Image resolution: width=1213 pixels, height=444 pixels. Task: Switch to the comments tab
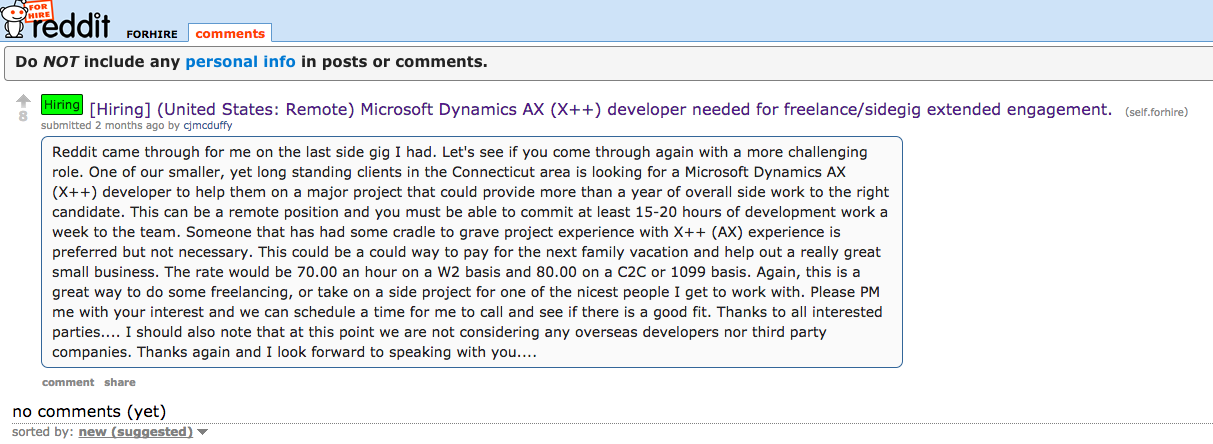230,34
